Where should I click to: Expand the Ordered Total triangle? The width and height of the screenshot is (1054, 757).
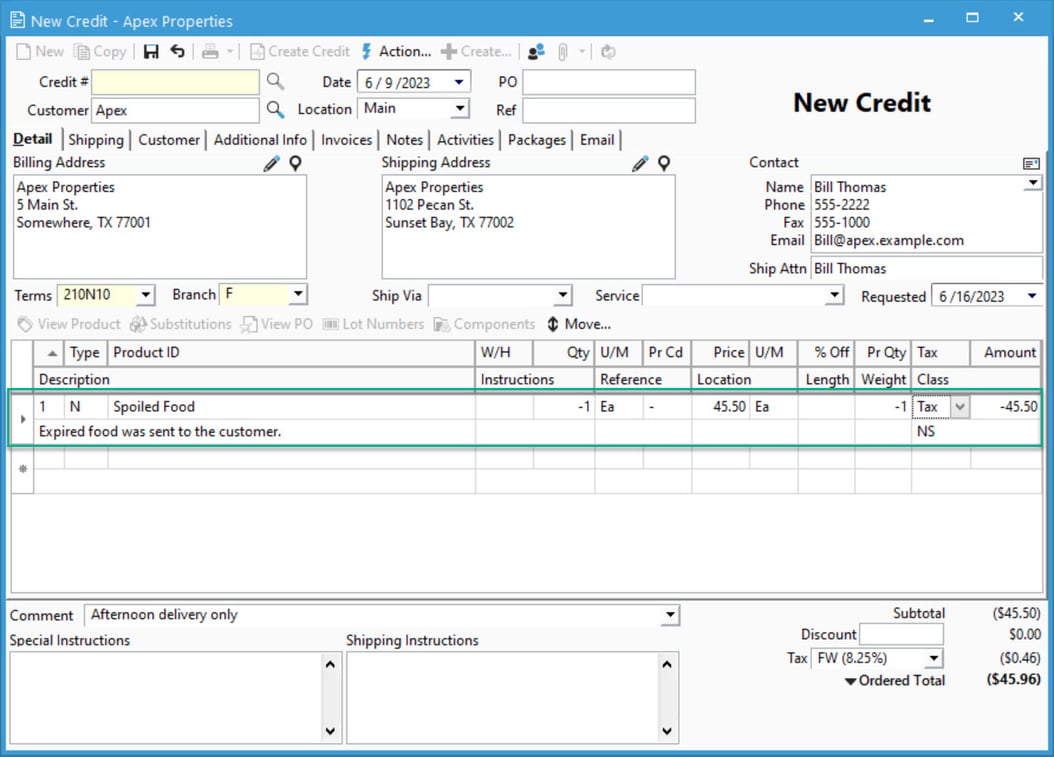[850, 682]
